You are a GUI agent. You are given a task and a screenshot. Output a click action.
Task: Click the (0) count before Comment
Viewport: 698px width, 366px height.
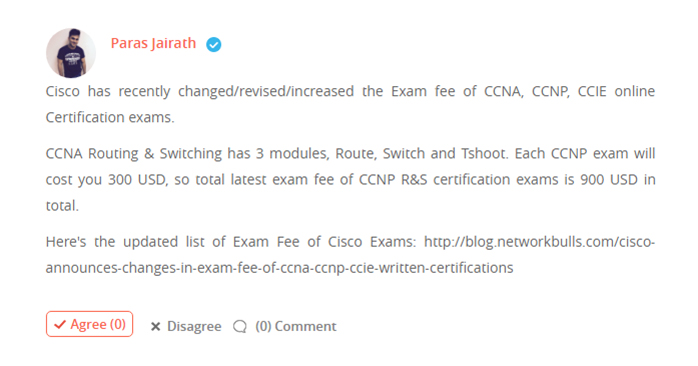263,326
